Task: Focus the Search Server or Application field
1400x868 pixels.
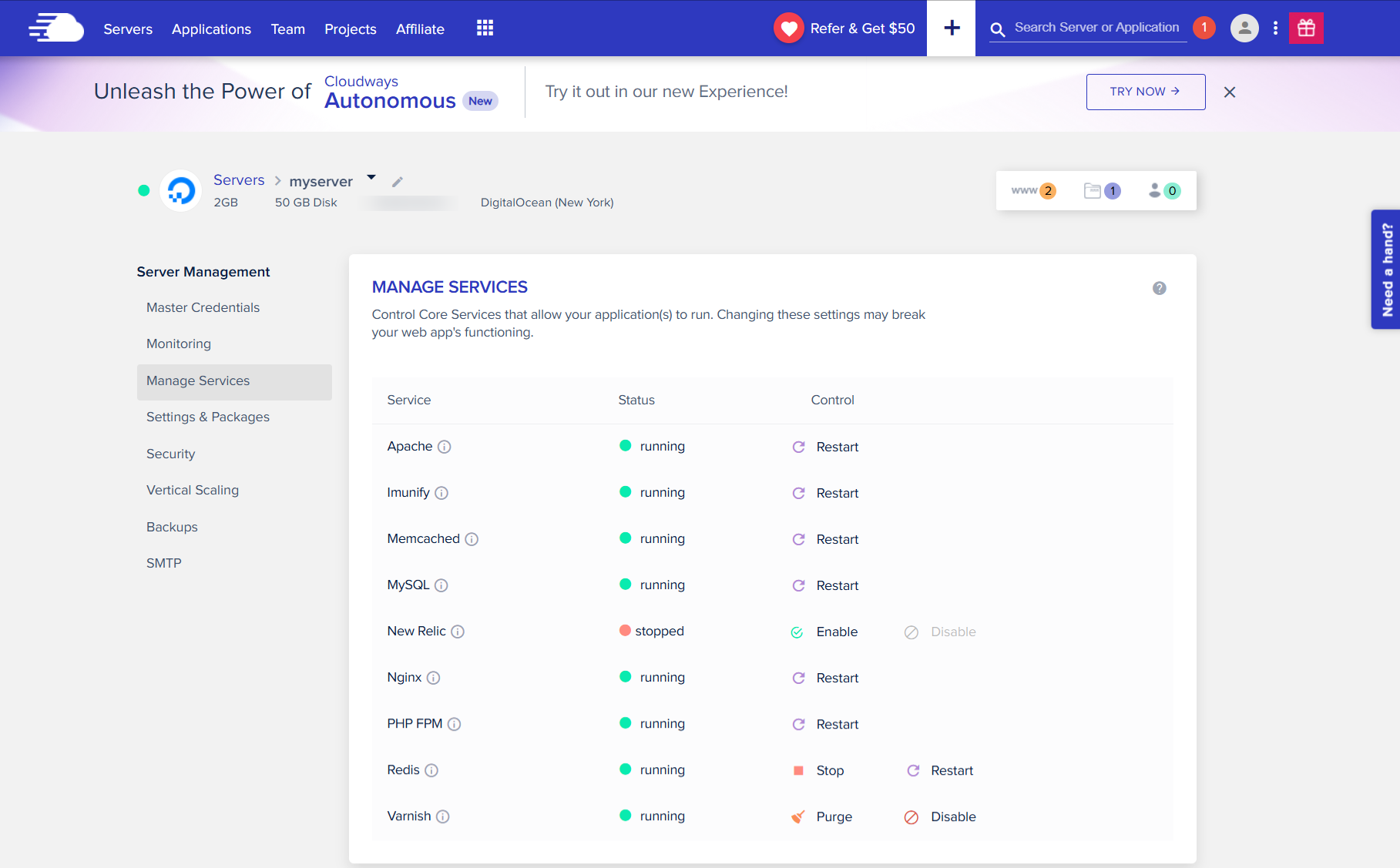Action: [1096, 28]
